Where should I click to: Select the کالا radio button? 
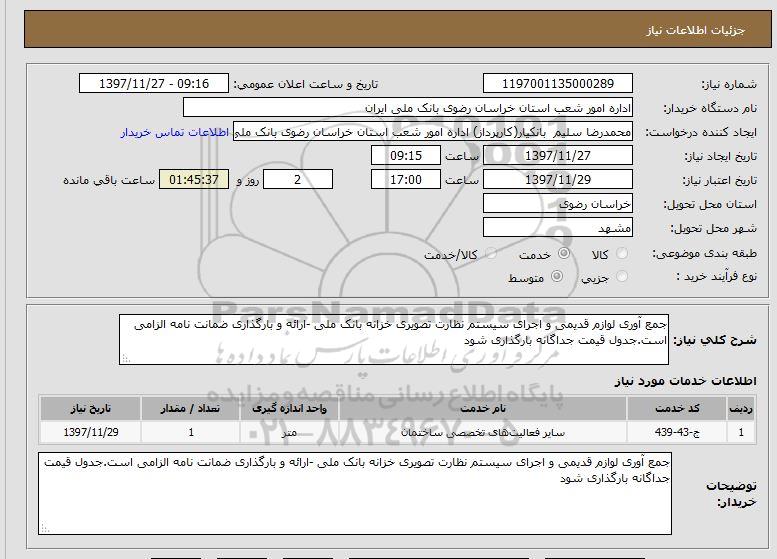[x=621, y=254]
